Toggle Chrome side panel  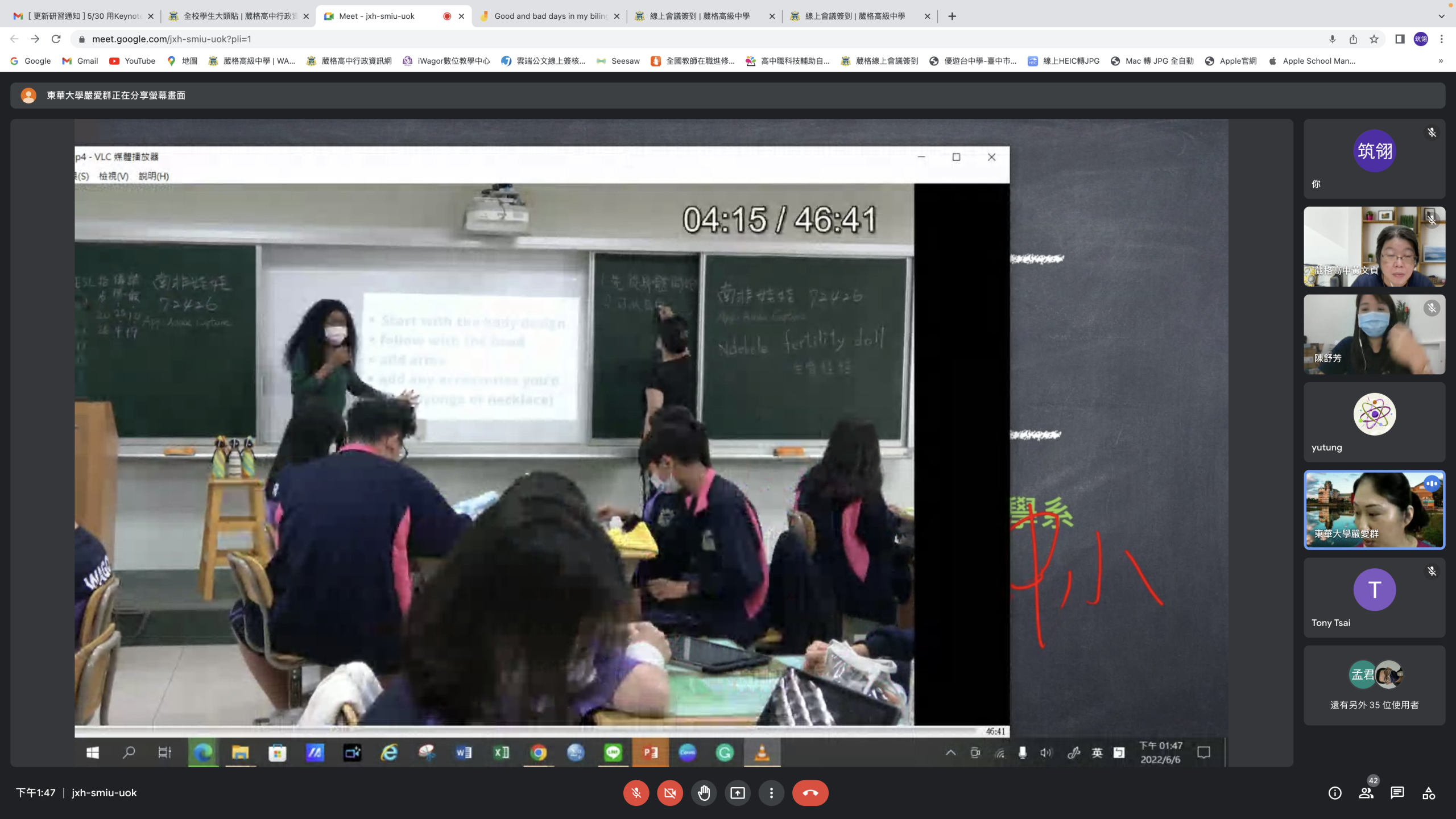pyautogui.click(x=1400, y=39)
